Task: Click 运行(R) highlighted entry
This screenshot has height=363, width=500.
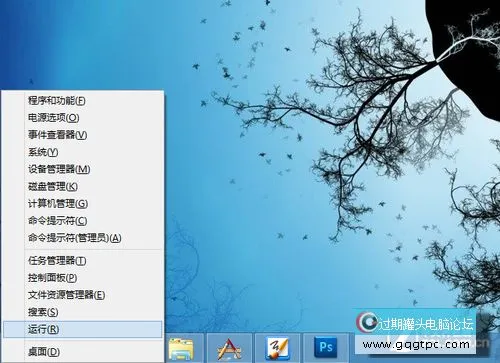Action: [x=83, y=329]
